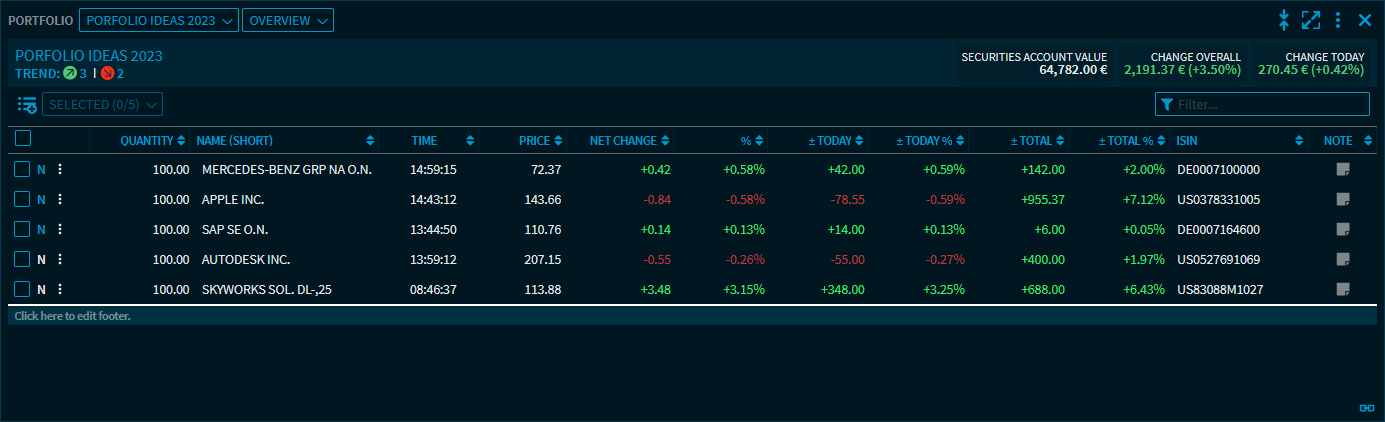Expand the Porfolio Ideas 2023 dropdown
The height and width of the screenshot is (422, 1385).
click(x=158, y=20)
